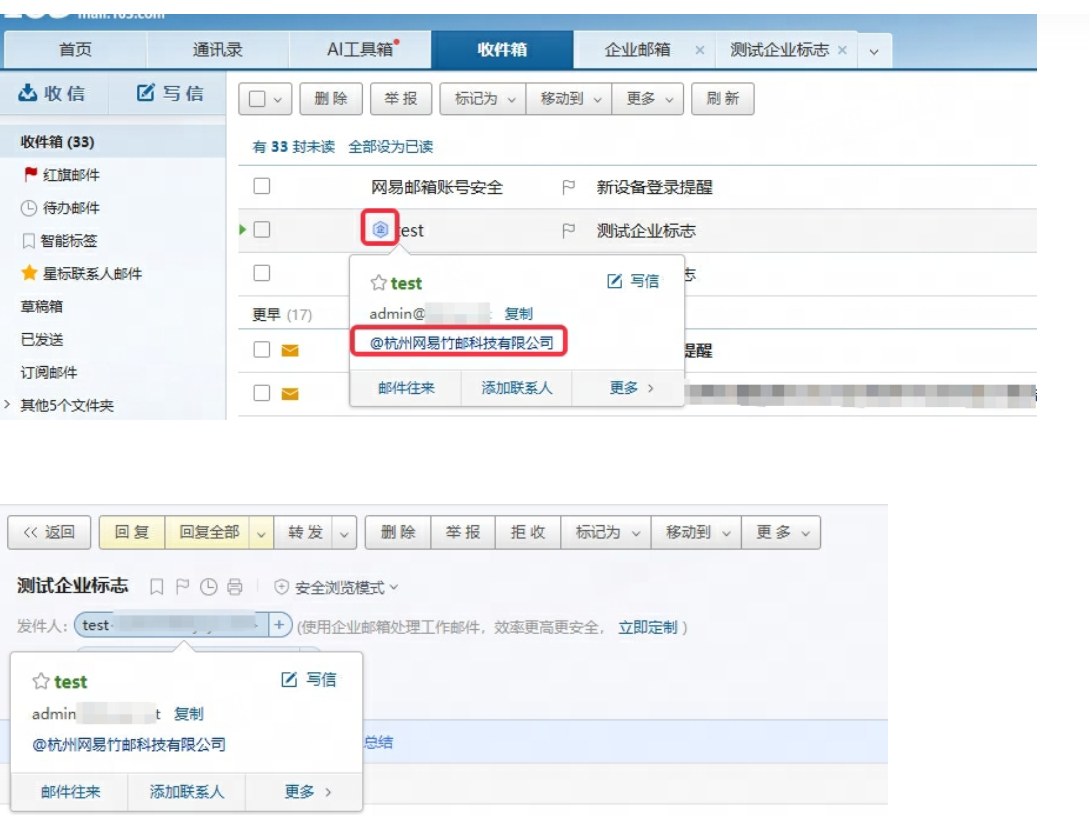Close the 测试企业标志 tab
This screenshot has height=815, width=1089.
pos(842,50)
